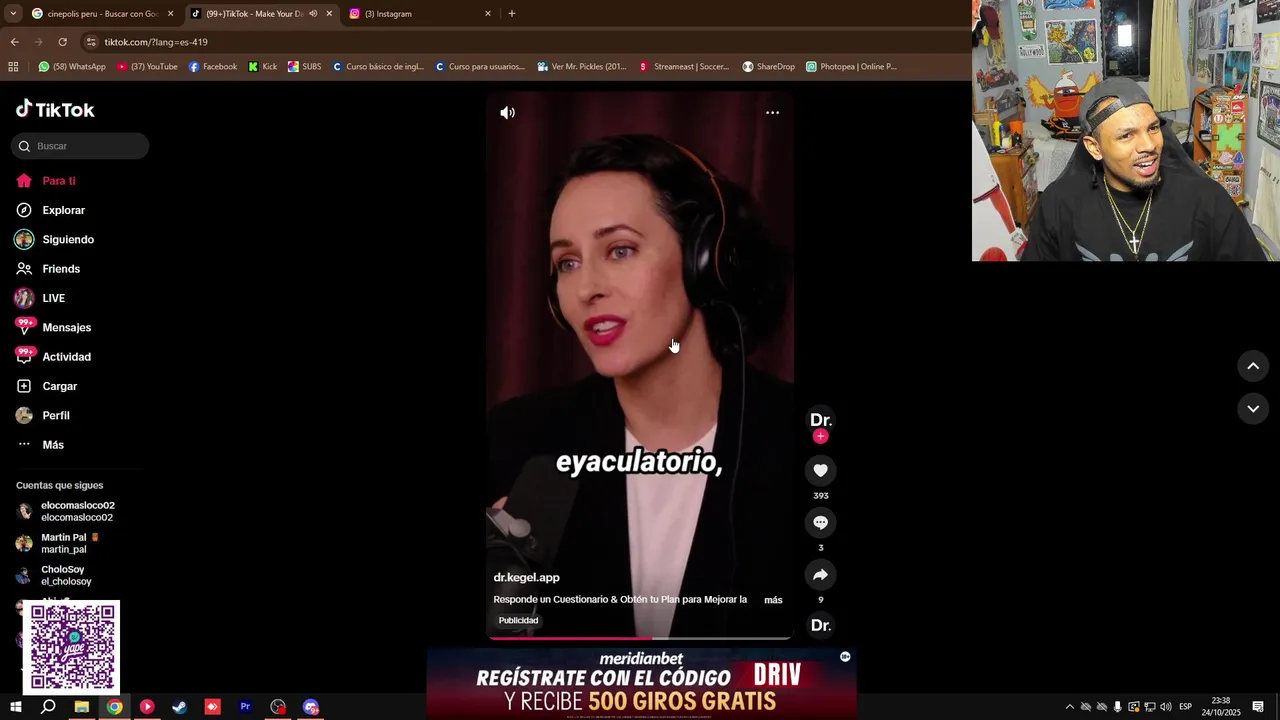Click the Publicidad label on the video

[x=518, y=620]
